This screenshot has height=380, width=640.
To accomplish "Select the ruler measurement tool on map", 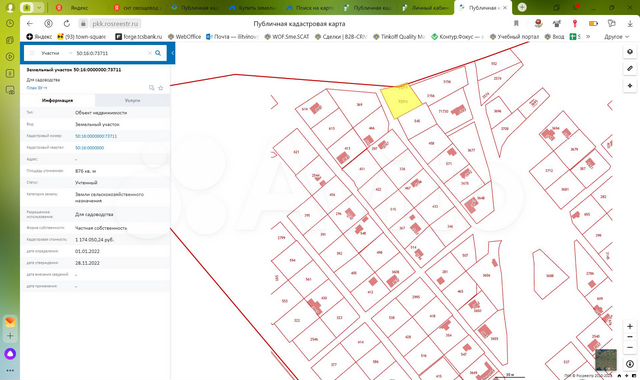I will [630, 69].
